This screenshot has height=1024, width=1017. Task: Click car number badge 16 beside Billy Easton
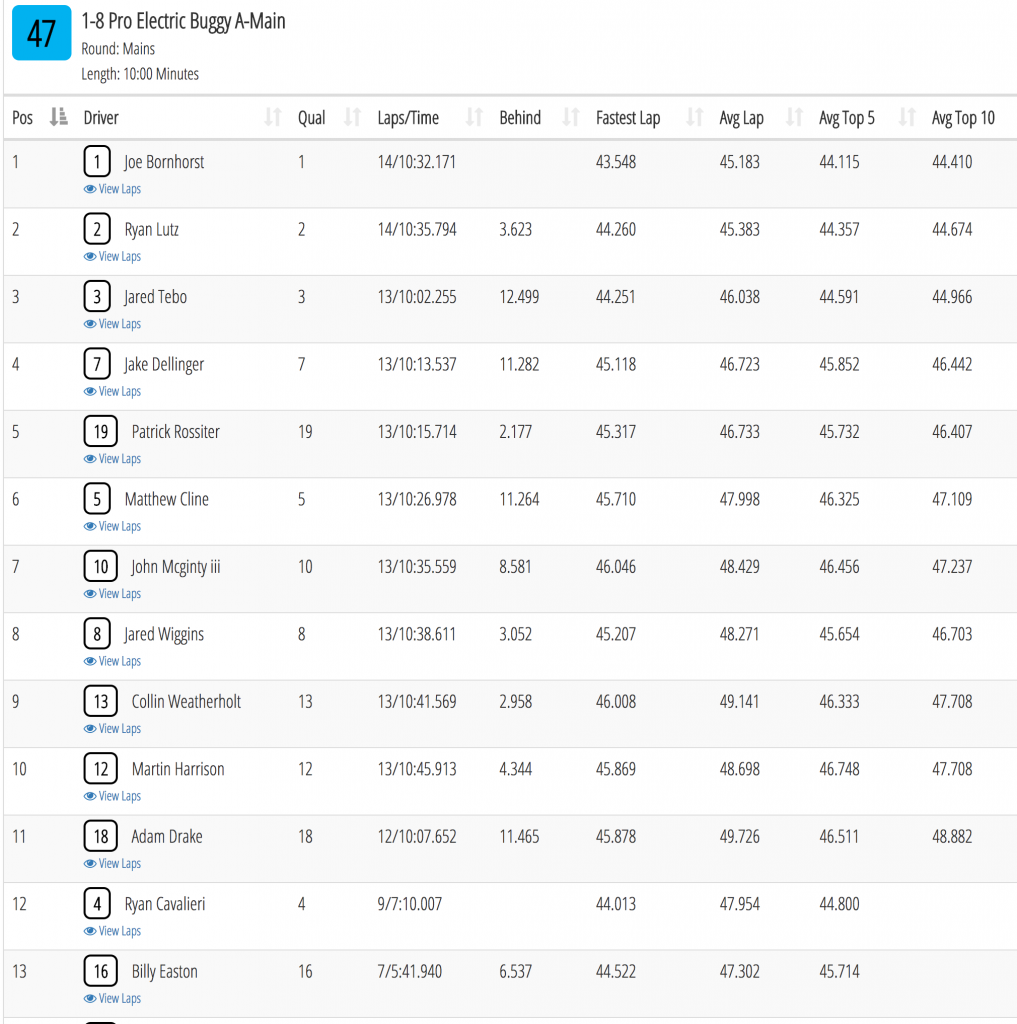101,971
